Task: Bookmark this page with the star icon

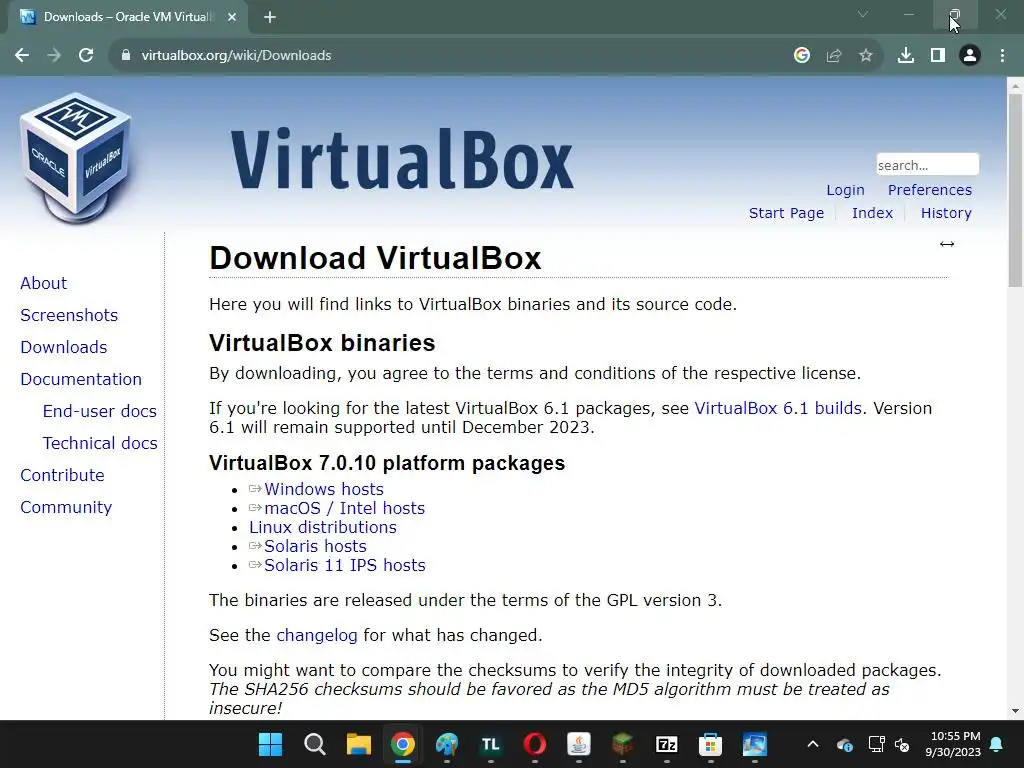Action: pos(866,56)
